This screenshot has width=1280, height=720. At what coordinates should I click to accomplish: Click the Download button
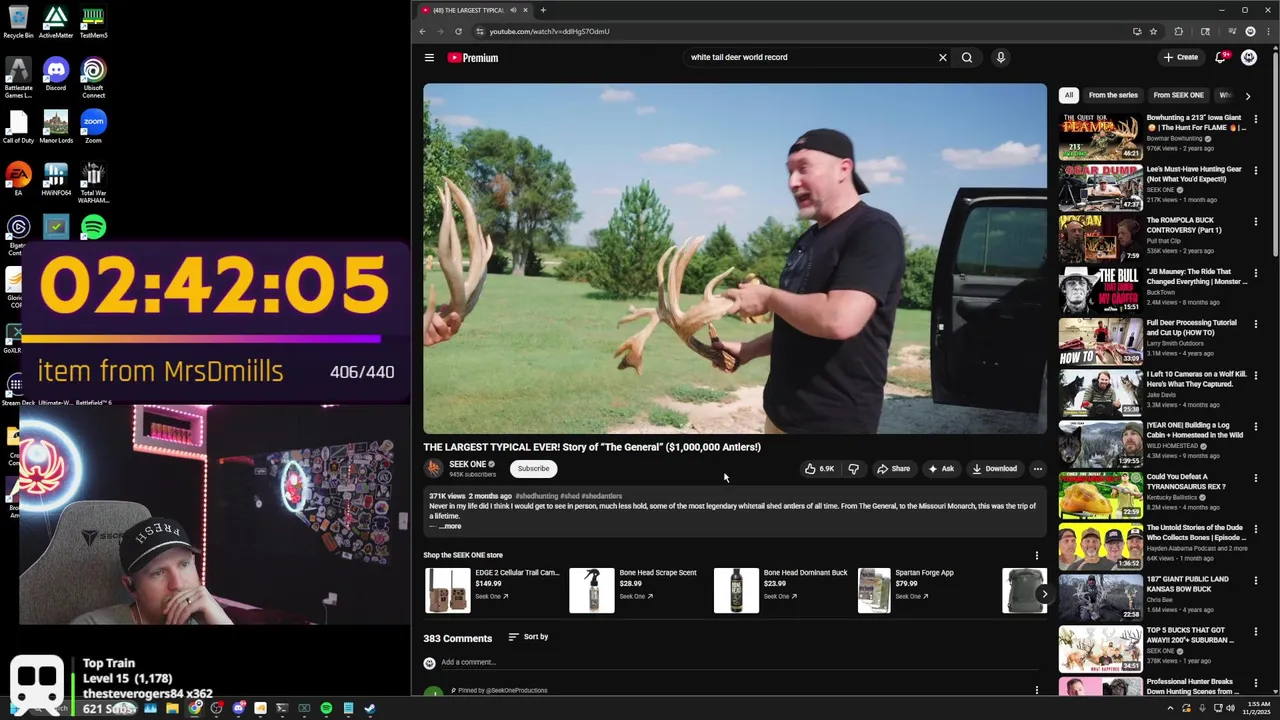point(995,468)
